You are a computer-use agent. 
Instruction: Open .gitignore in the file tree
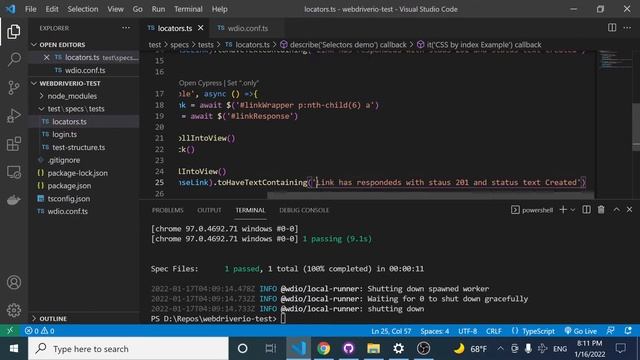(64, 160)
